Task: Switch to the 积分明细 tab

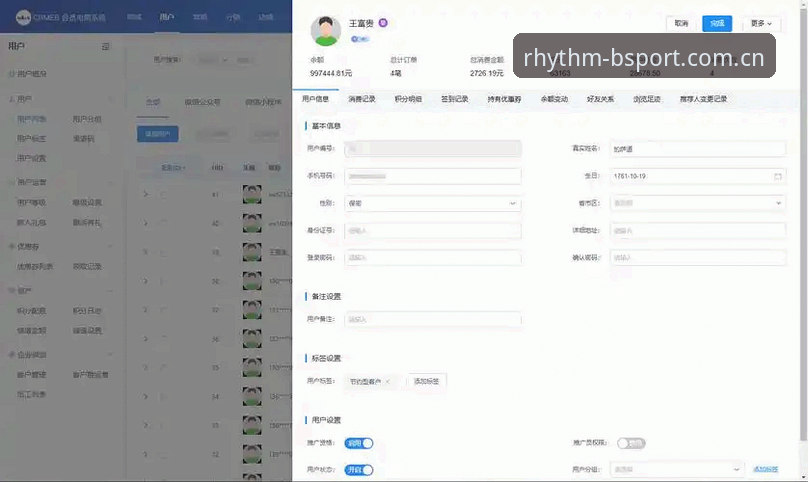Action: [x=408, y=99]
